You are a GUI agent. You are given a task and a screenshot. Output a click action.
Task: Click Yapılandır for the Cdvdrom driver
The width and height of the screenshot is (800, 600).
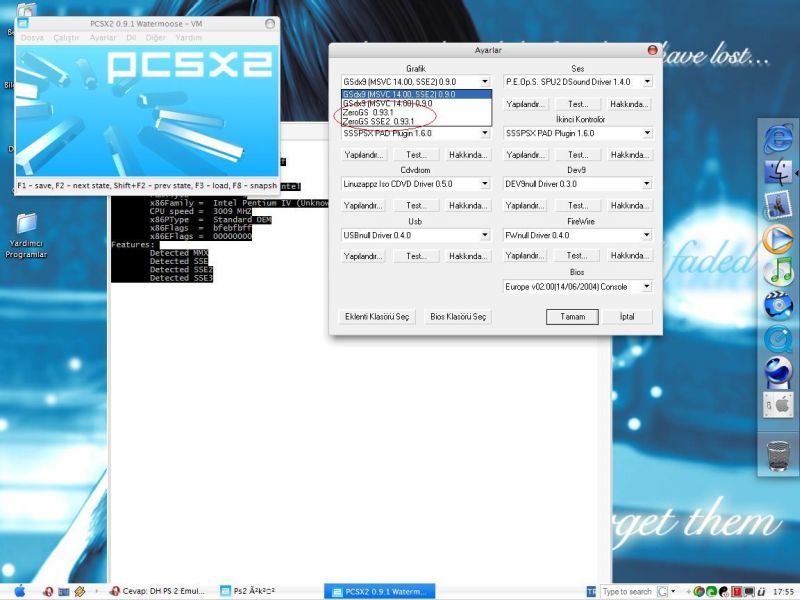tap(363, 206)
